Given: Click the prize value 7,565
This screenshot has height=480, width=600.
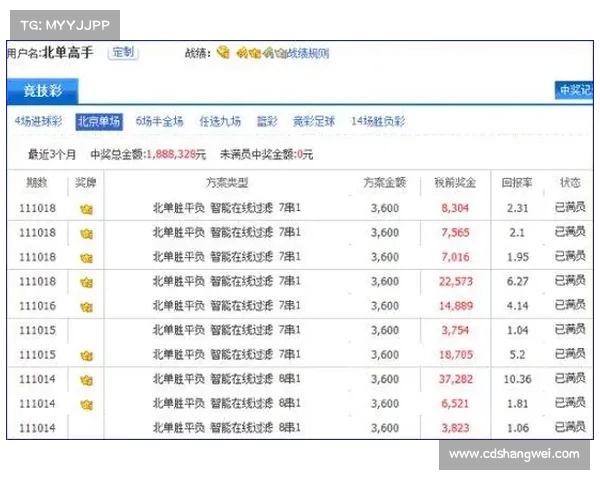Looking at the screenshot, I should pos(455,233).
